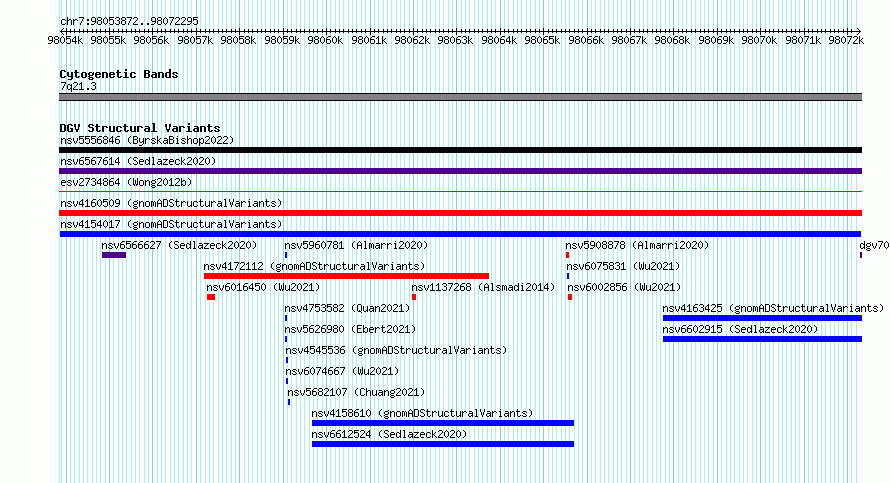The image size is (890, 483).
Task: Click the 98072k ruler tick label
Action: tap(846, 40)
